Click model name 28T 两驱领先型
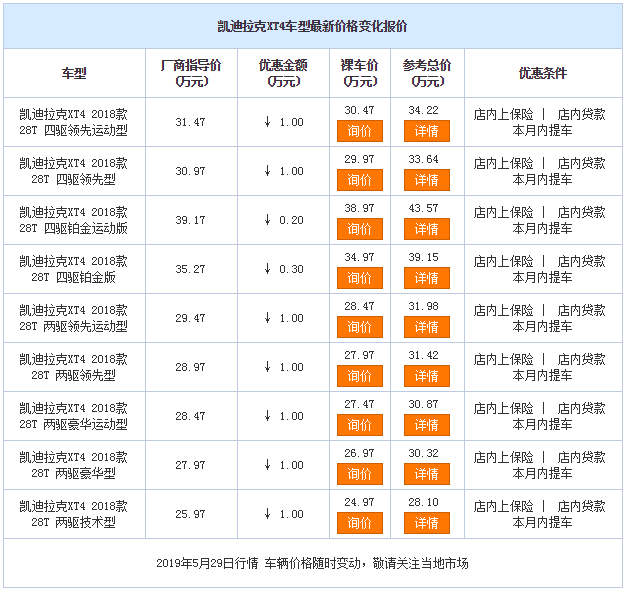The image size is (626, 592). (x=74, y=368)
